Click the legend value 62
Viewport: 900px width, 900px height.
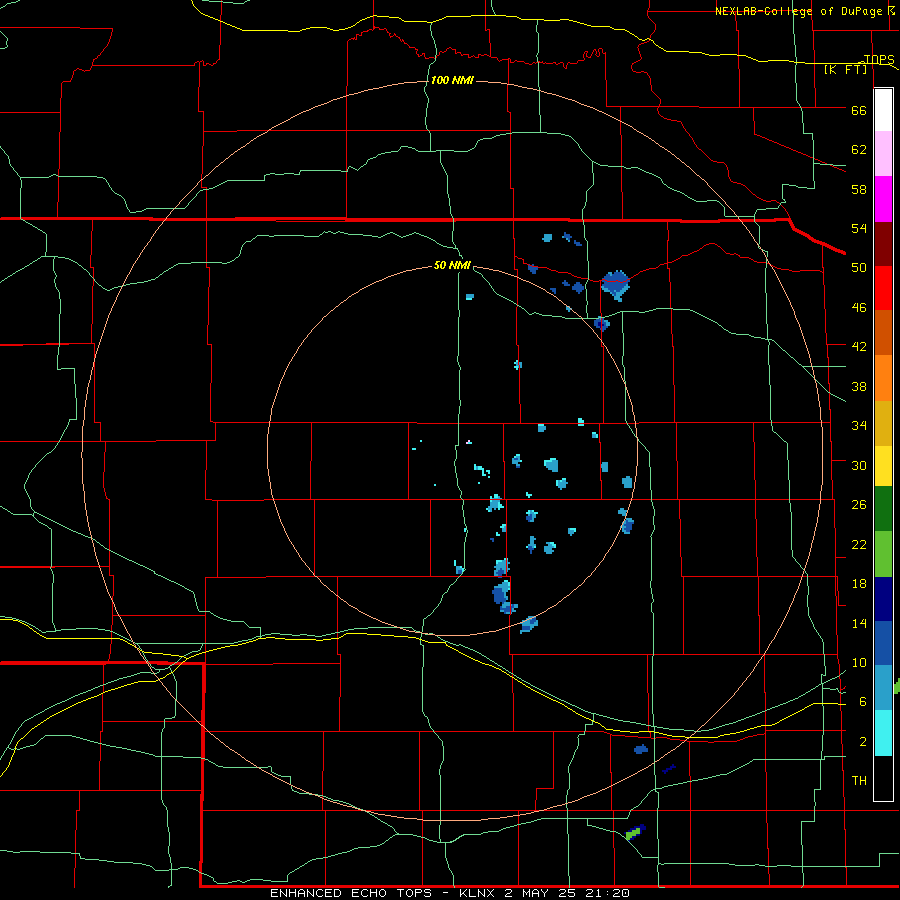[x=859, y=150]
